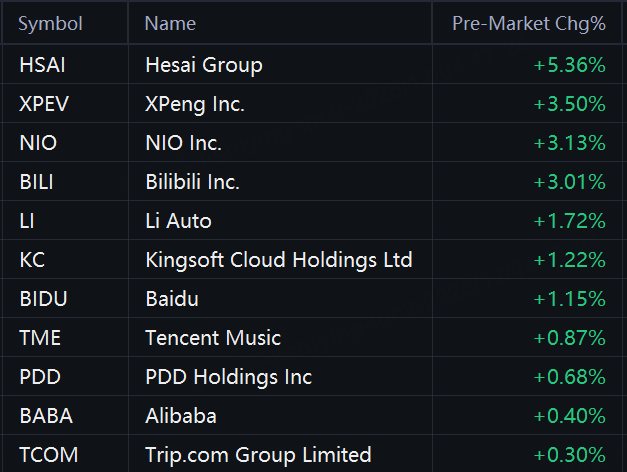This screenshot has width=627, height=472.
Task: Select Tencent Music stock name
Action: (213, 338)
